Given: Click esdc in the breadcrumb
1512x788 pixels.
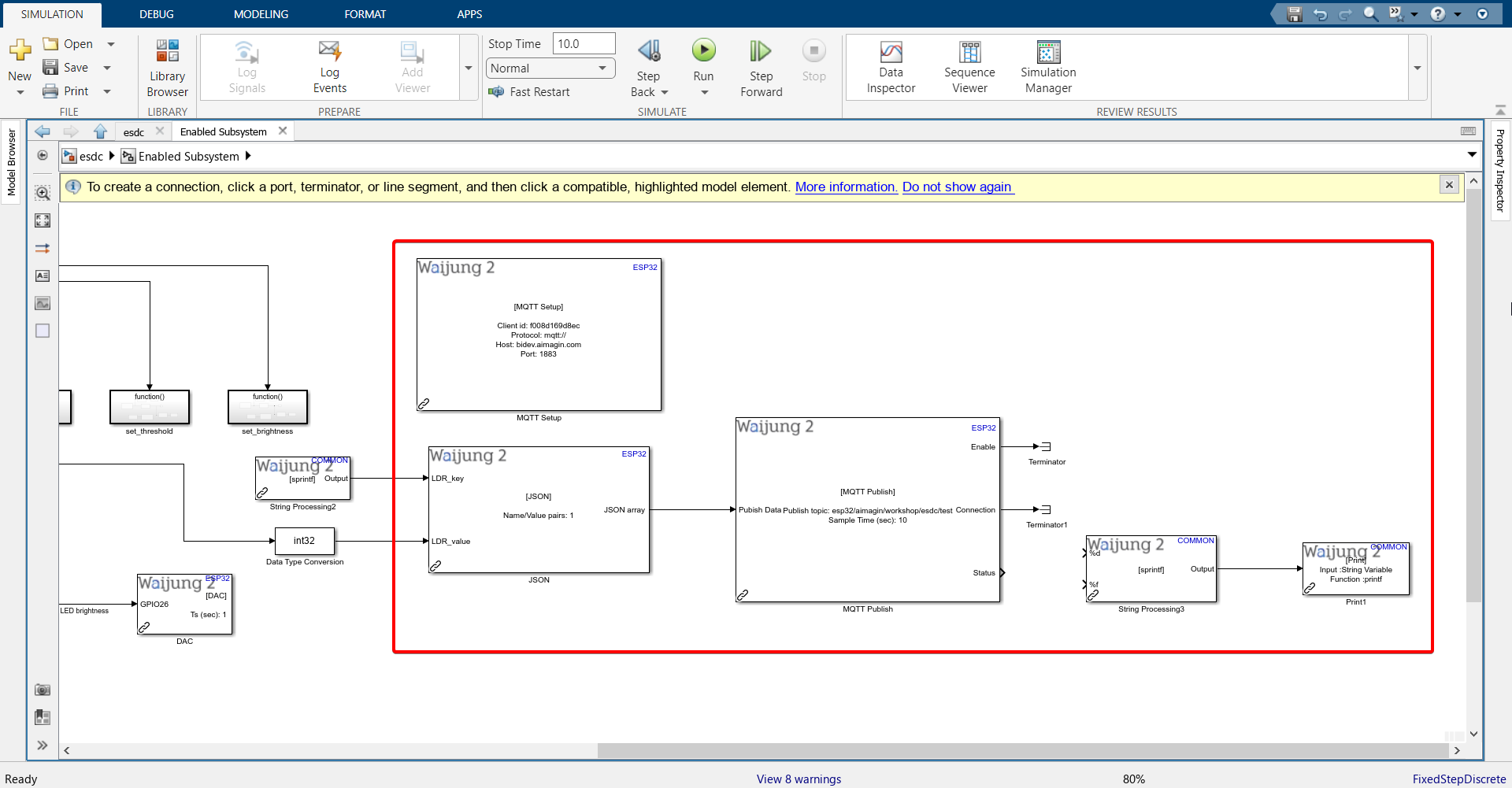Looking at the screenshot, I should point(91,156).
